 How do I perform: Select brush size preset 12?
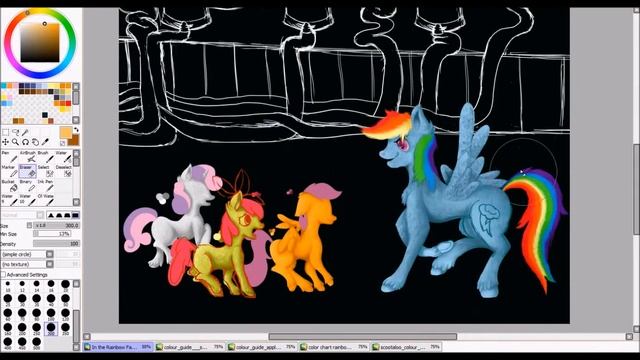point(22,285)
